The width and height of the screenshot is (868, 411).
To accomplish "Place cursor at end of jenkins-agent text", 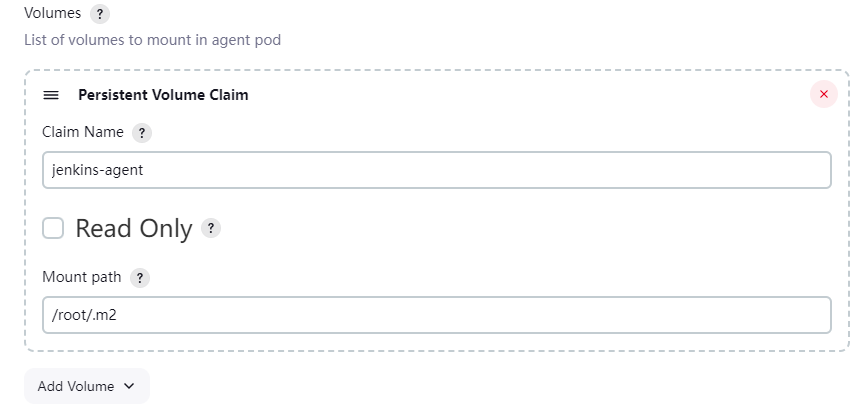I will click(x=144, y=170).
